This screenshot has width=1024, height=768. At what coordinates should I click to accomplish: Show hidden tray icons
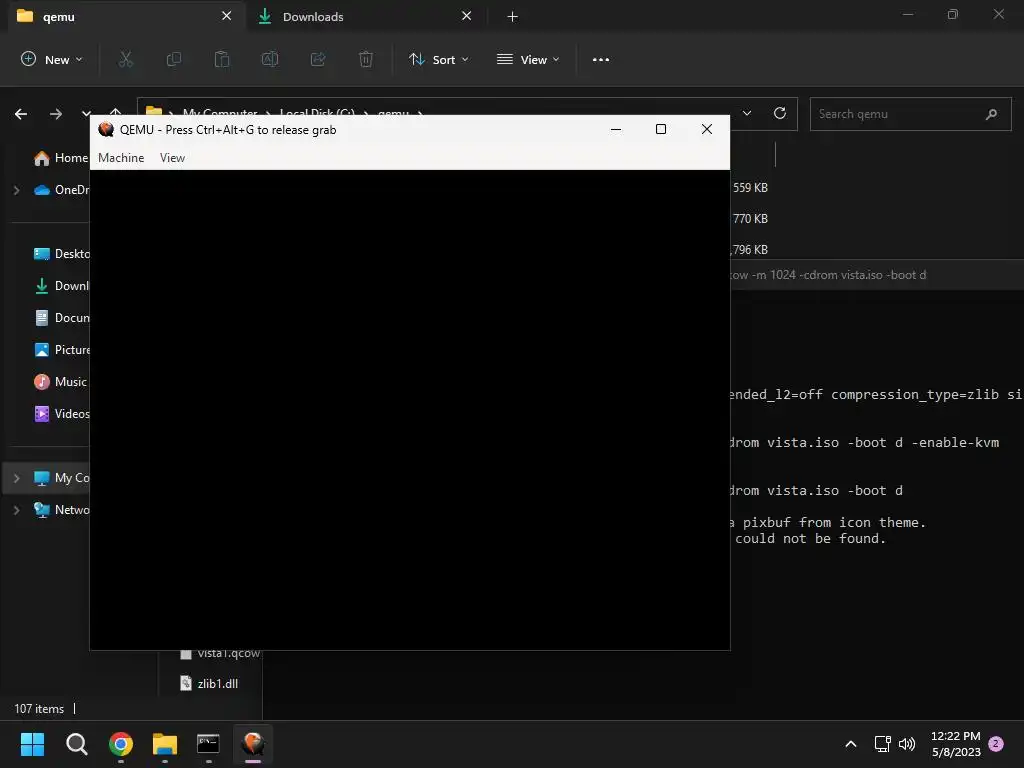point(850,744)
